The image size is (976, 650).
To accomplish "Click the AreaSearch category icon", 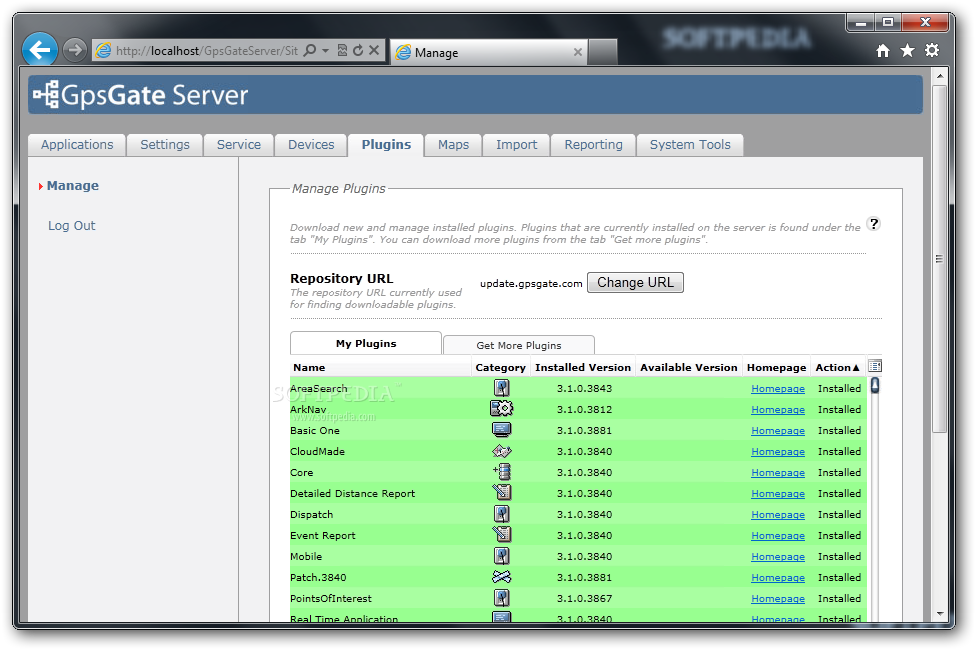I will pyautogui.click(x=502, y=388).
